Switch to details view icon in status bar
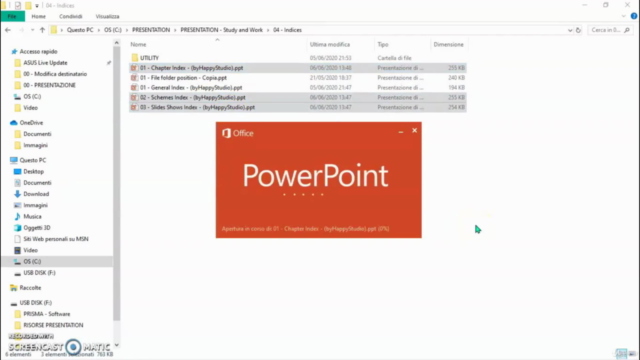This screenshot has height=360, width=640. [621, 354]
